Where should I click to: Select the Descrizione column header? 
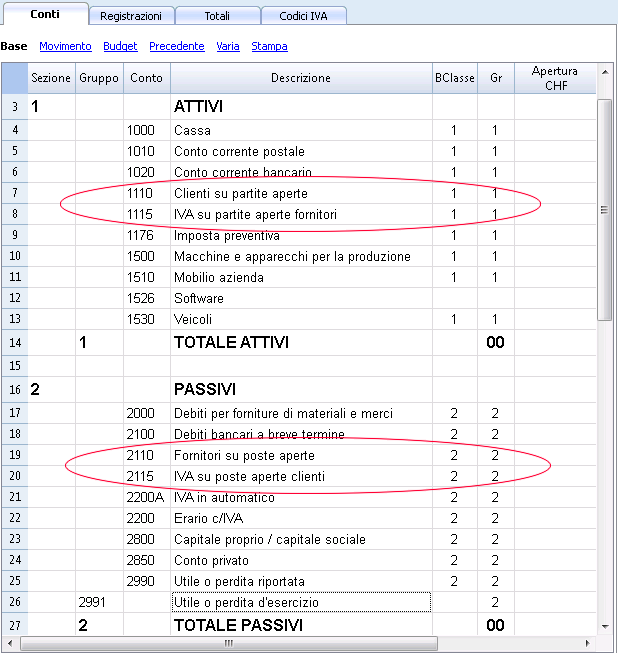[301, 78]
